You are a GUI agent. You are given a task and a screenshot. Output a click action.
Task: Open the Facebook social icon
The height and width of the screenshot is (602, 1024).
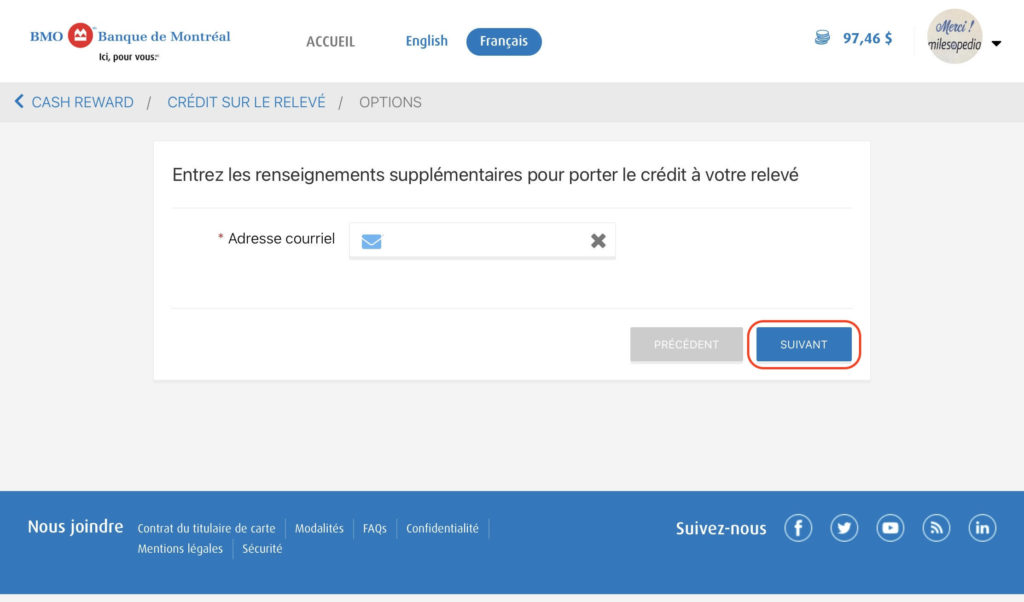tap(798, 528)
